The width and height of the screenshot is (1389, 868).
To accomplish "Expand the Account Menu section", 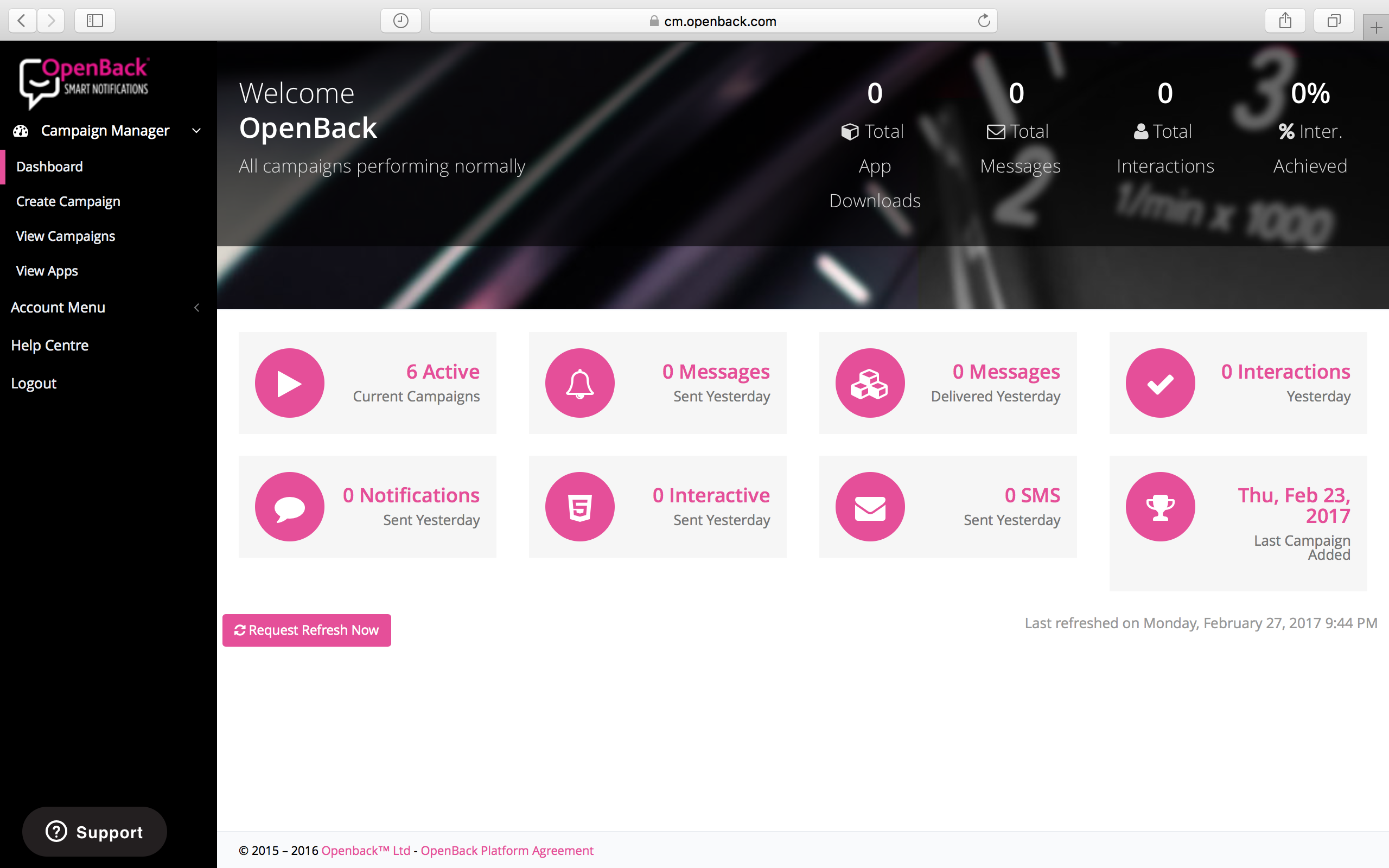I will tap(196, 308).
